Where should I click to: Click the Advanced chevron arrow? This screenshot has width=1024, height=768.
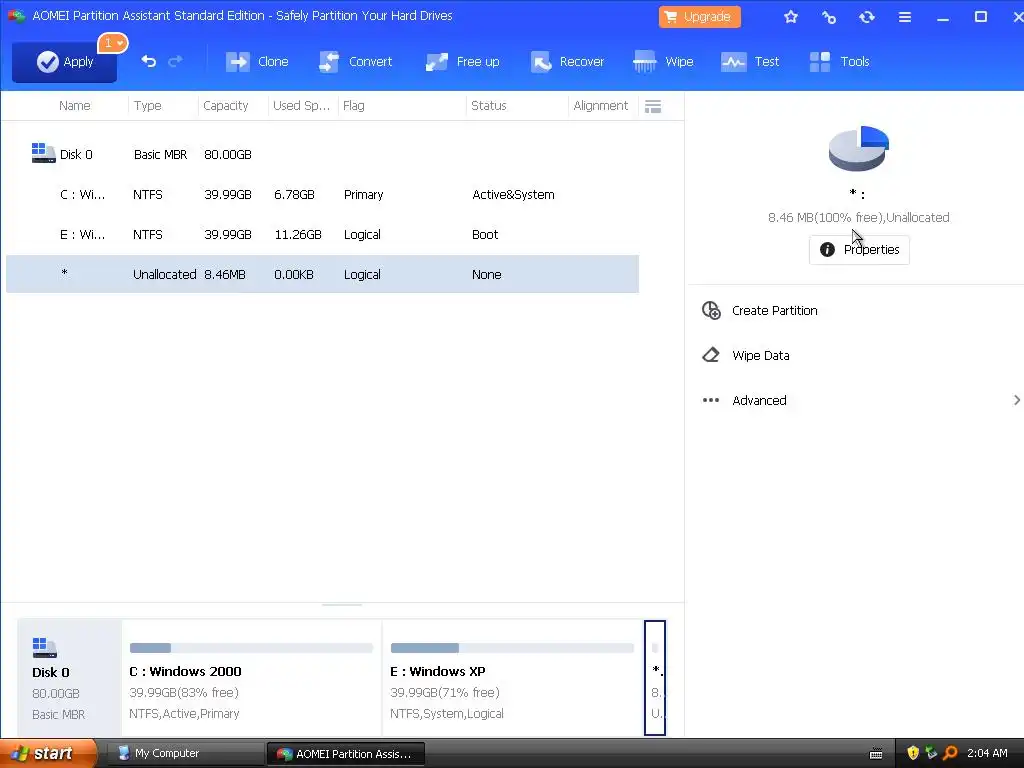coord(1016,400)
